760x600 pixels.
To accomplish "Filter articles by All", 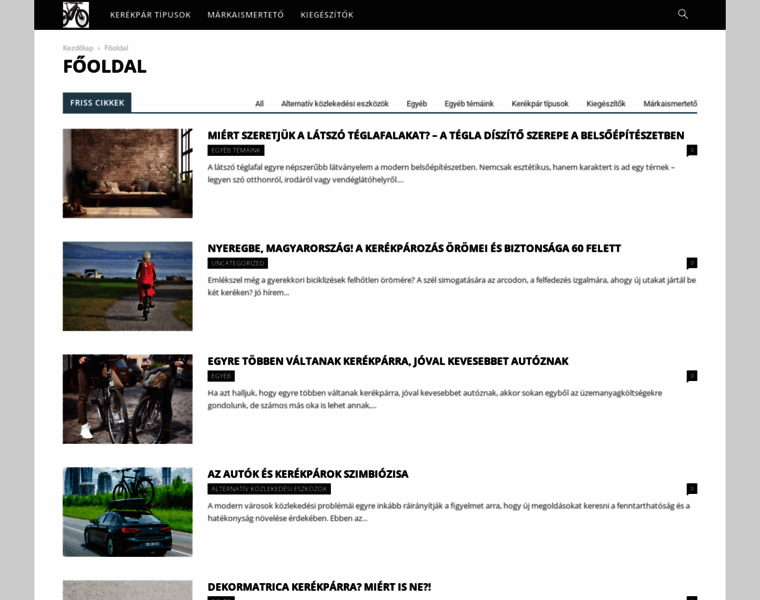I will coord(259,104).
